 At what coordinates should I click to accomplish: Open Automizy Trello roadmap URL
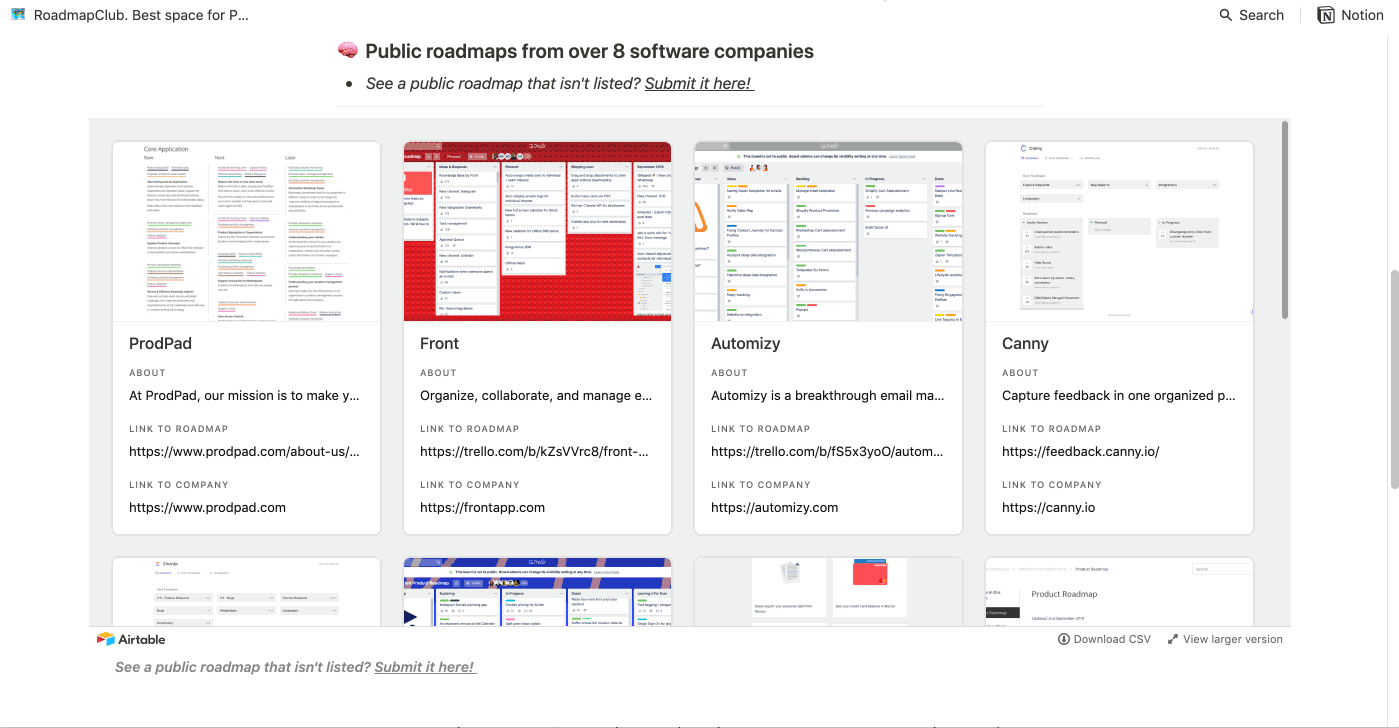tap(826, 451)
